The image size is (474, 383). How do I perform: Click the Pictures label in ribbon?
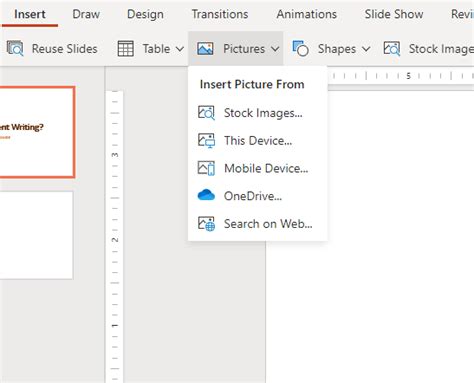tap(244, 49)
